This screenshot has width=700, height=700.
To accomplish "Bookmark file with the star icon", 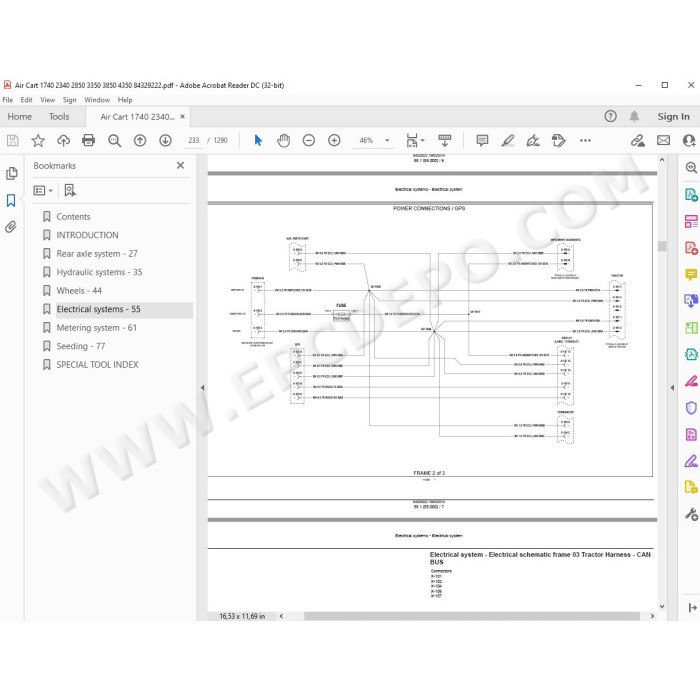I will [x=38, y=141].
